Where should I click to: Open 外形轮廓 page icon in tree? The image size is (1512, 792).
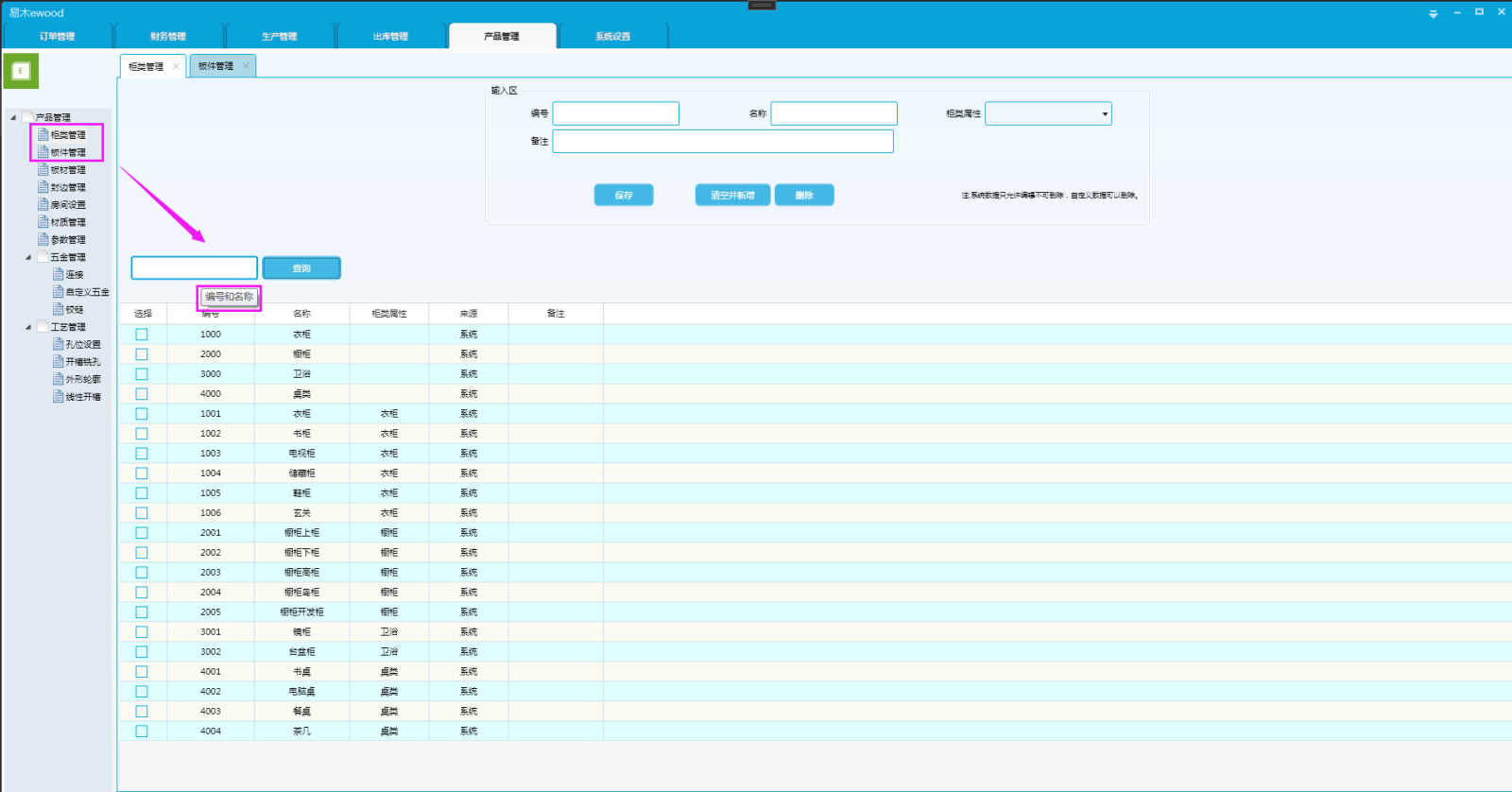point(58,379)
